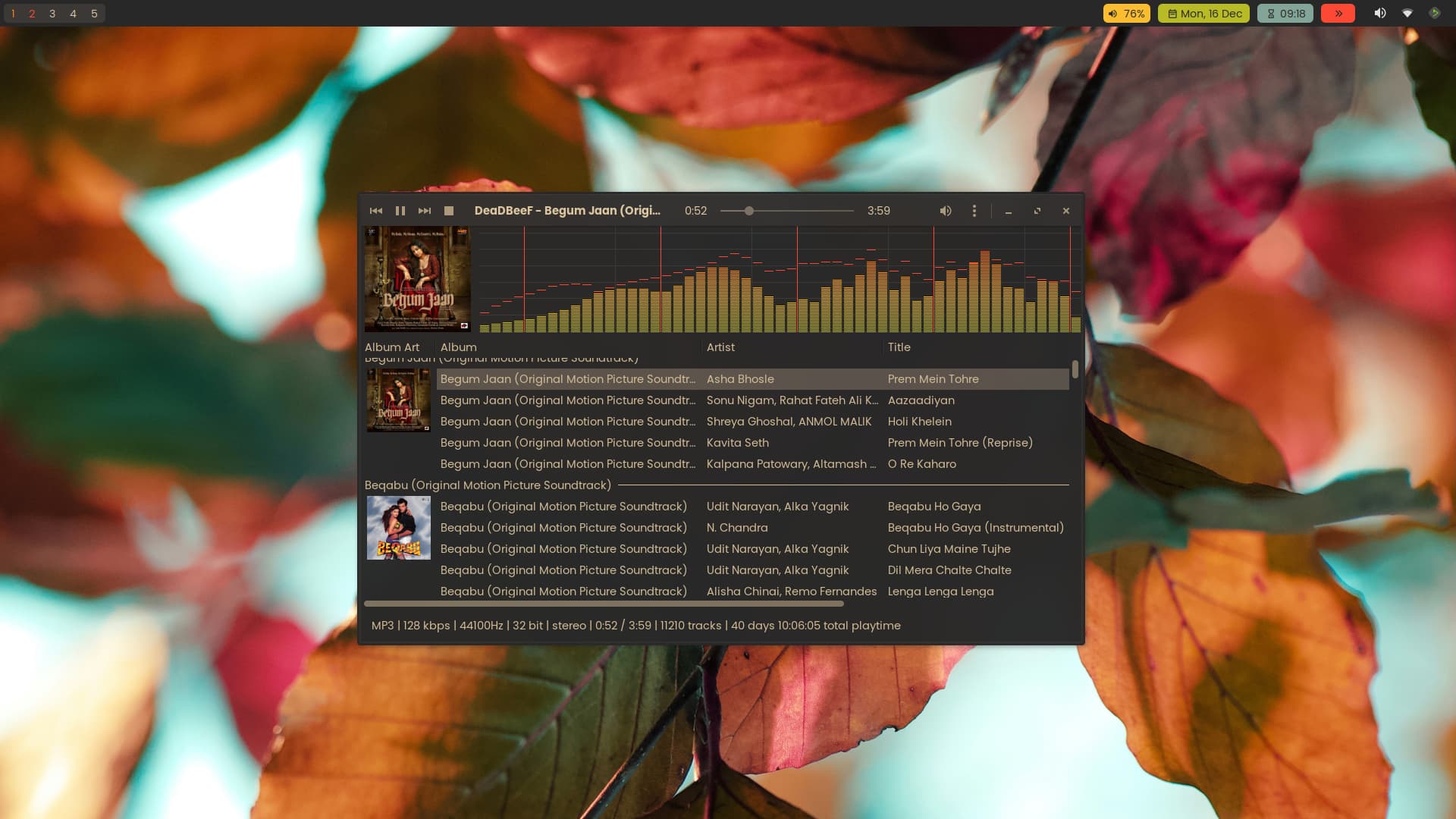Click the seek bar slider

pos(748,211)
